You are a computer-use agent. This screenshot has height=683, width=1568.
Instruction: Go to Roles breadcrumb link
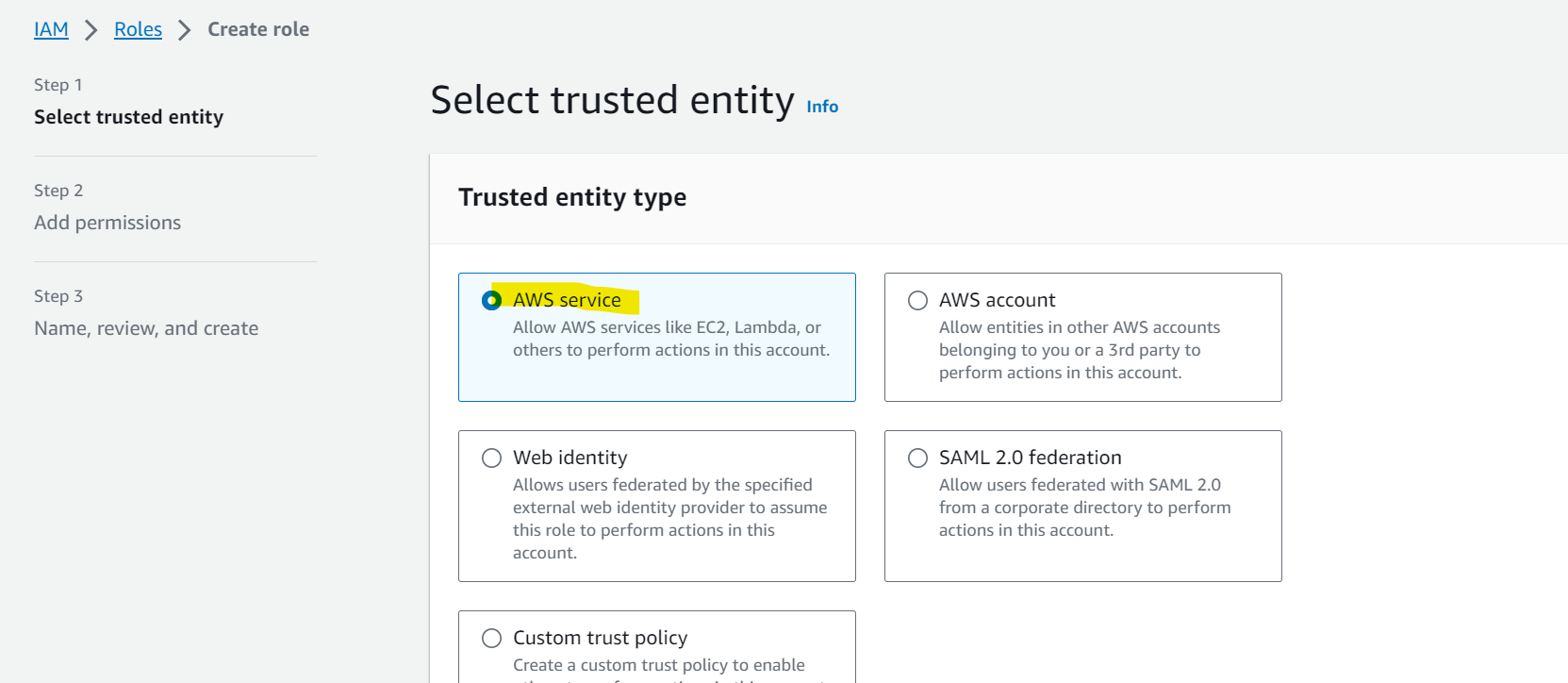[x=138, y=29]
